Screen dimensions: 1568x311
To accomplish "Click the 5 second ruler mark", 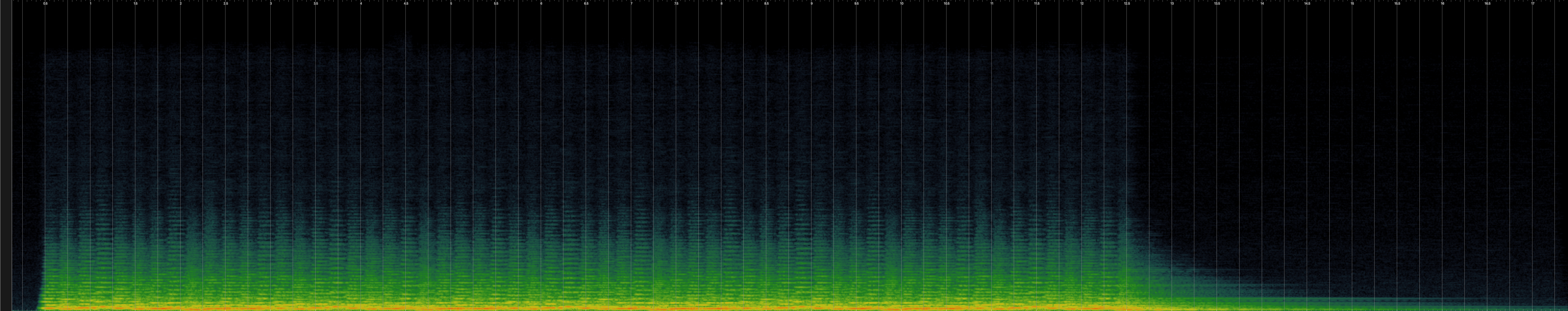I will point(451,4).
